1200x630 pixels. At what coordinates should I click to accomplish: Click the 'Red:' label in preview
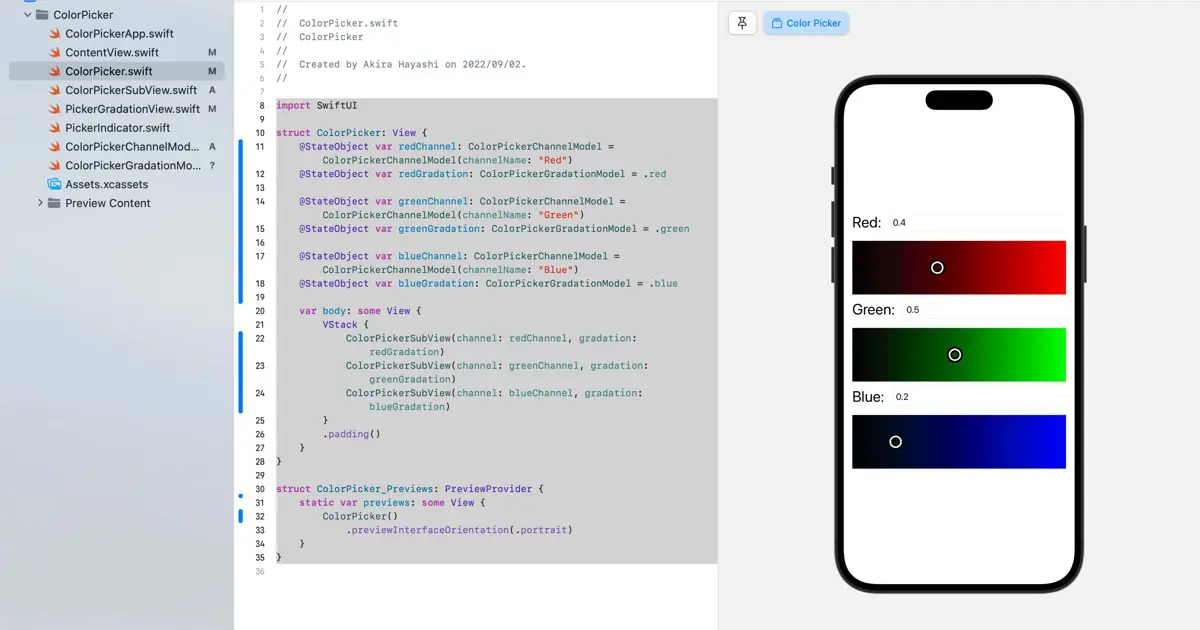point(866,223)
